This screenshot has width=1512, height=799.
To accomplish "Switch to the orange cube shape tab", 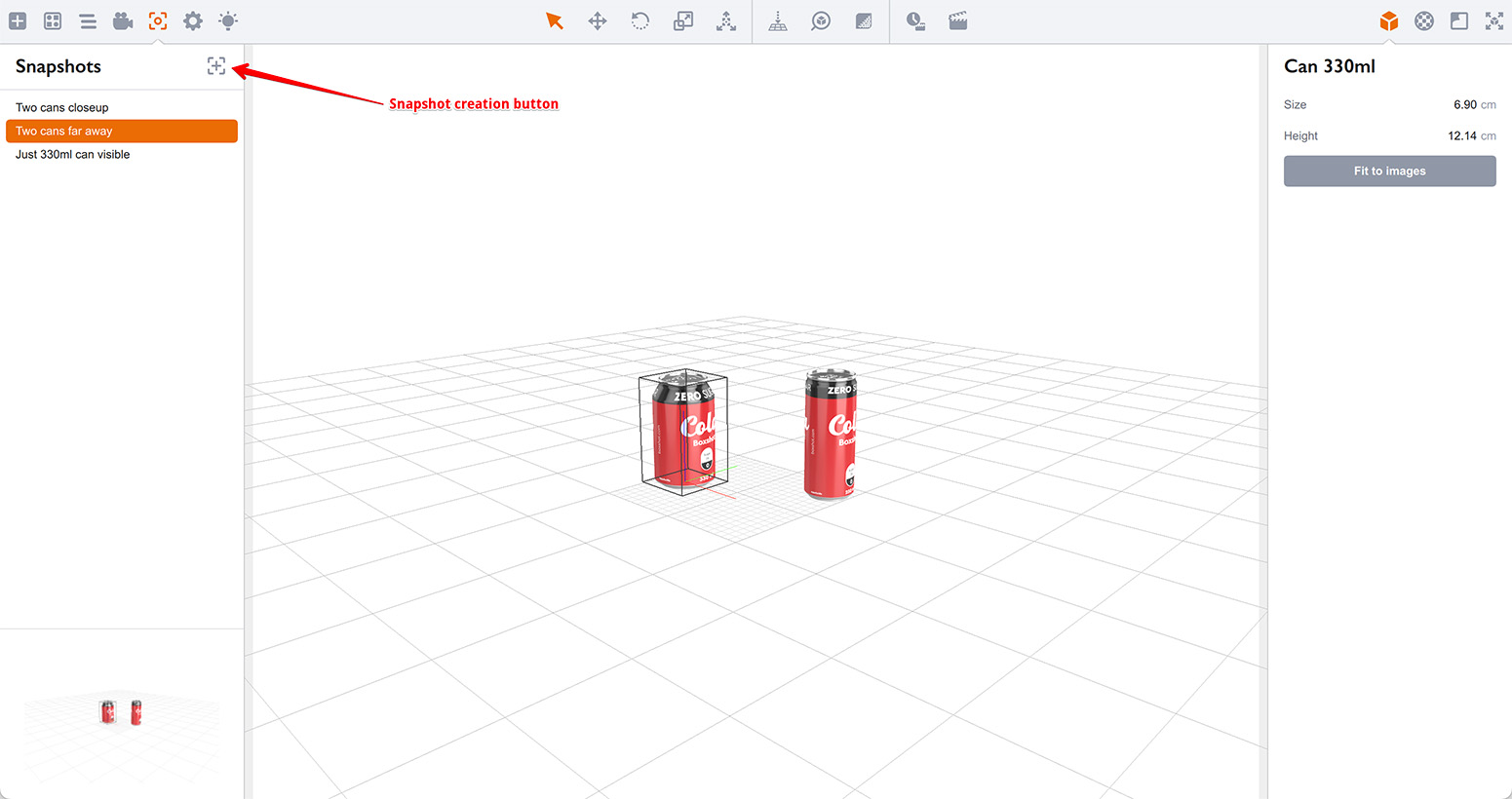I will pyautogui.click(x=1389, y=21).
